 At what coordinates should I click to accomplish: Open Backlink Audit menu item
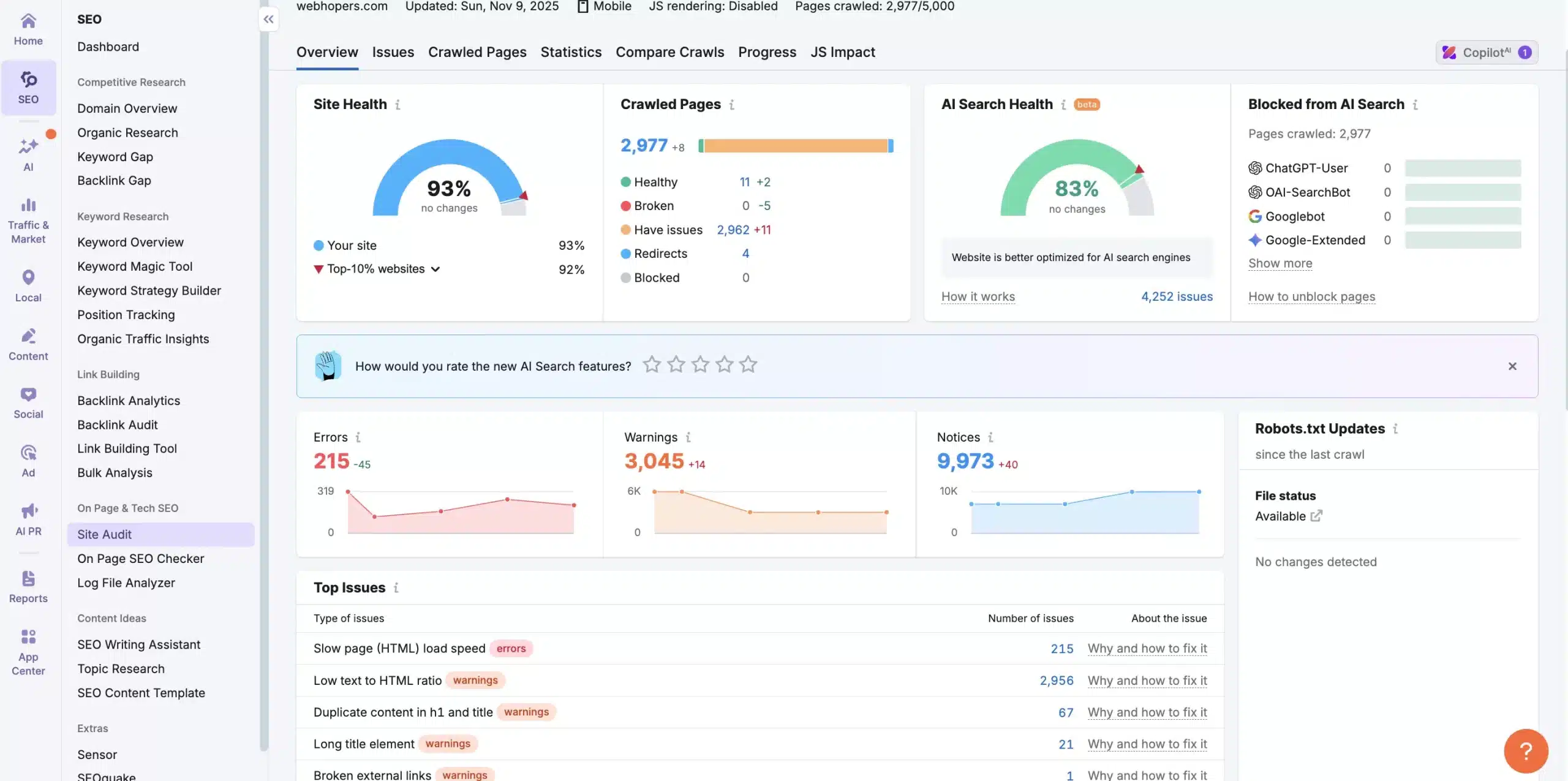coord(117,424)
